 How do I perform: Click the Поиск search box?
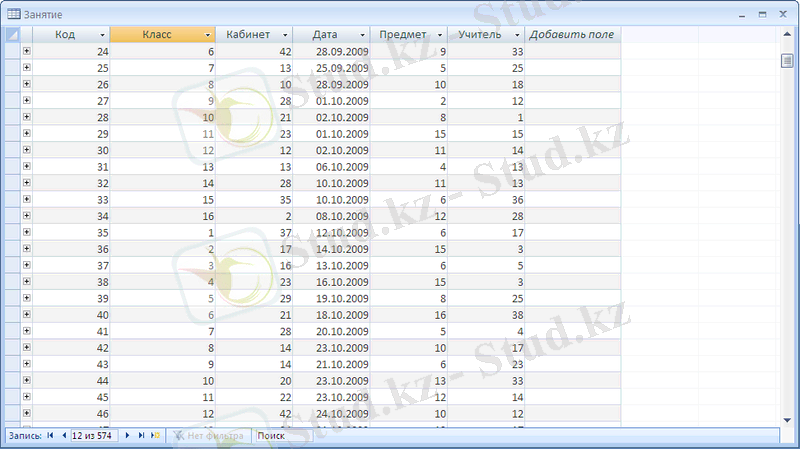[283, 436]
